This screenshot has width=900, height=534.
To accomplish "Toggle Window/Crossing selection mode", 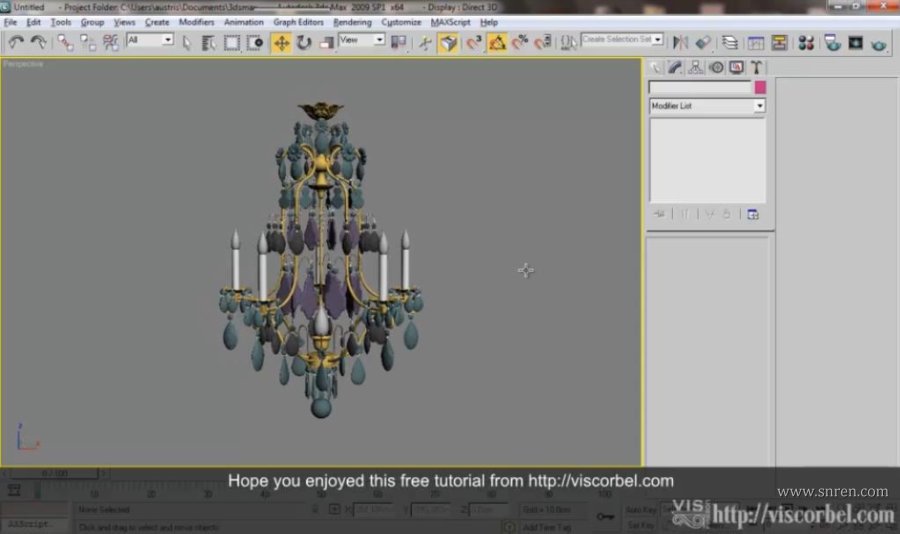I will point(254,42).
